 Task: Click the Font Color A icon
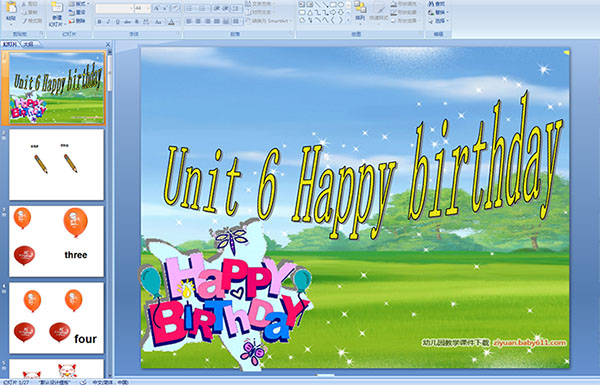pos(171,22)
